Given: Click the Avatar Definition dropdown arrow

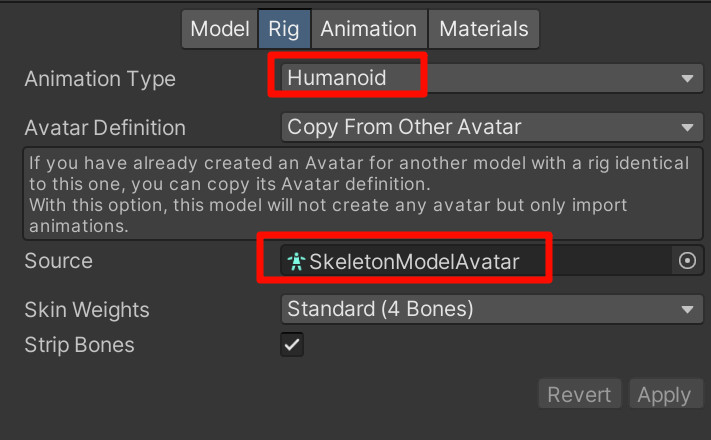Looking at the screenshot, I should 687,127.
